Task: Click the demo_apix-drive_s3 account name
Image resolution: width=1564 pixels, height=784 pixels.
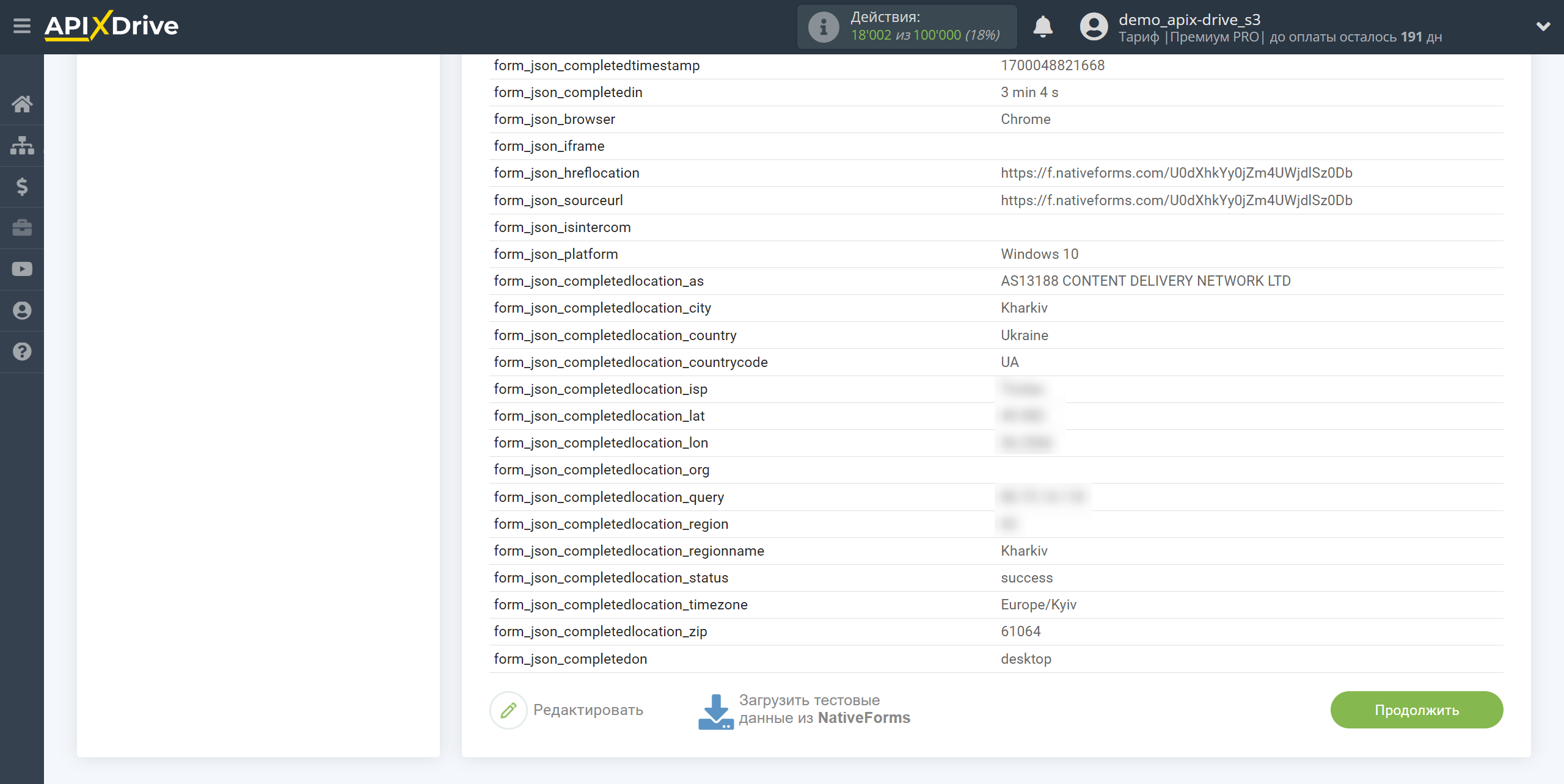Action: tap(1189, 20)
